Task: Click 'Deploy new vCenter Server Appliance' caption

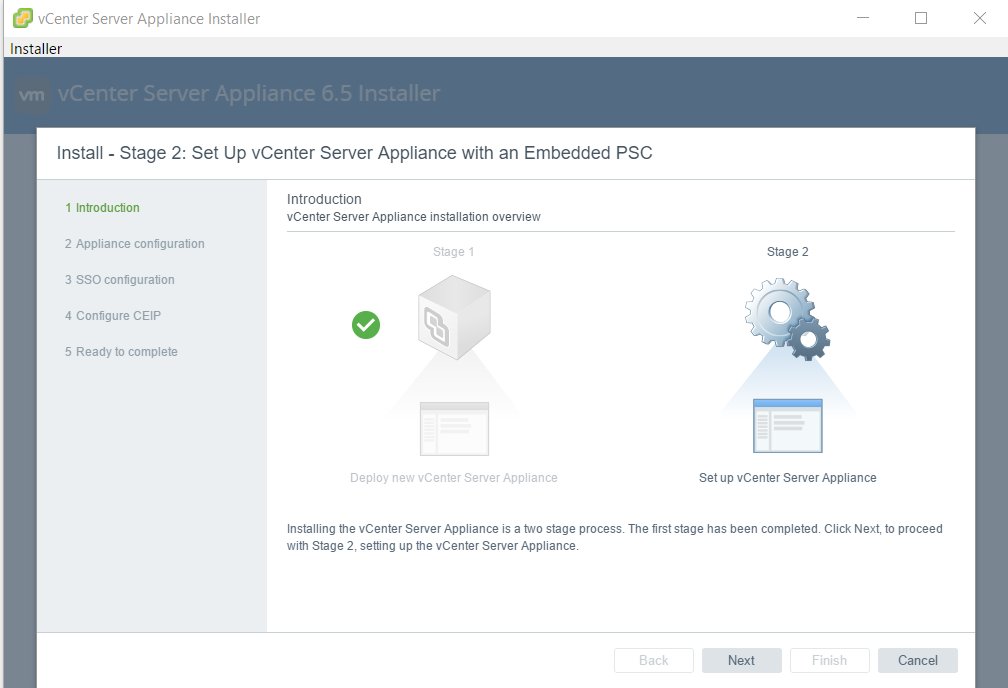Action: coord(453,478)
